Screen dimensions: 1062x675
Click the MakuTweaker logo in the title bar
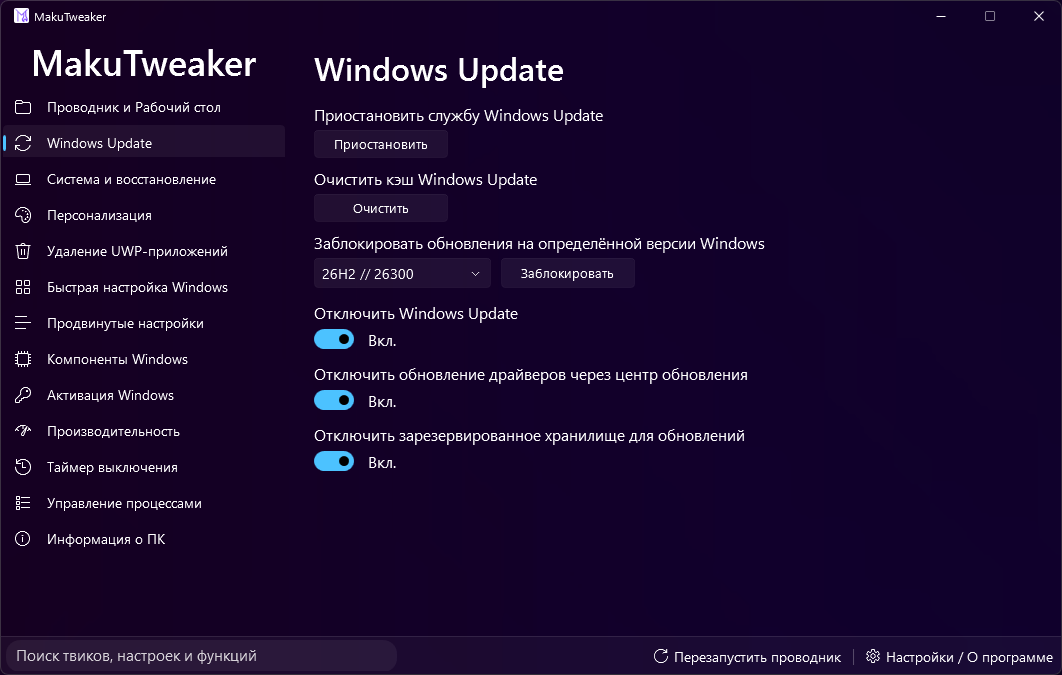[21, 16]
